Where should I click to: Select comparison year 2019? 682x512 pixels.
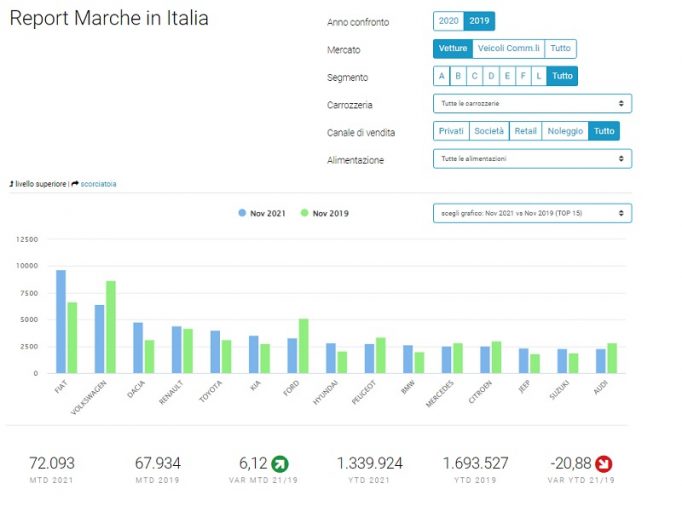click(x=479, y=21)
